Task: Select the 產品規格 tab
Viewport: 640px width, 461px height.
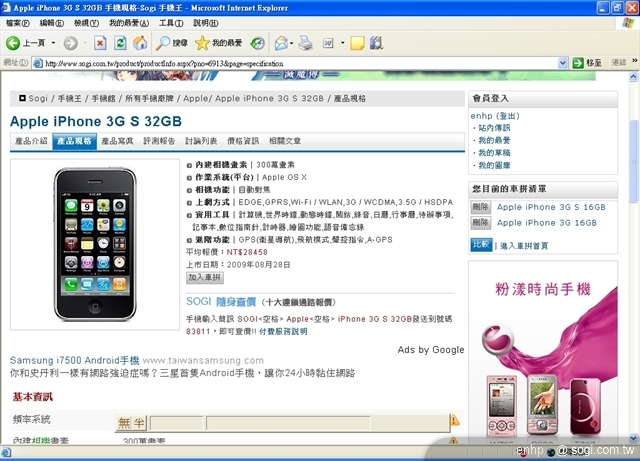Action: (x=74, y=141)
